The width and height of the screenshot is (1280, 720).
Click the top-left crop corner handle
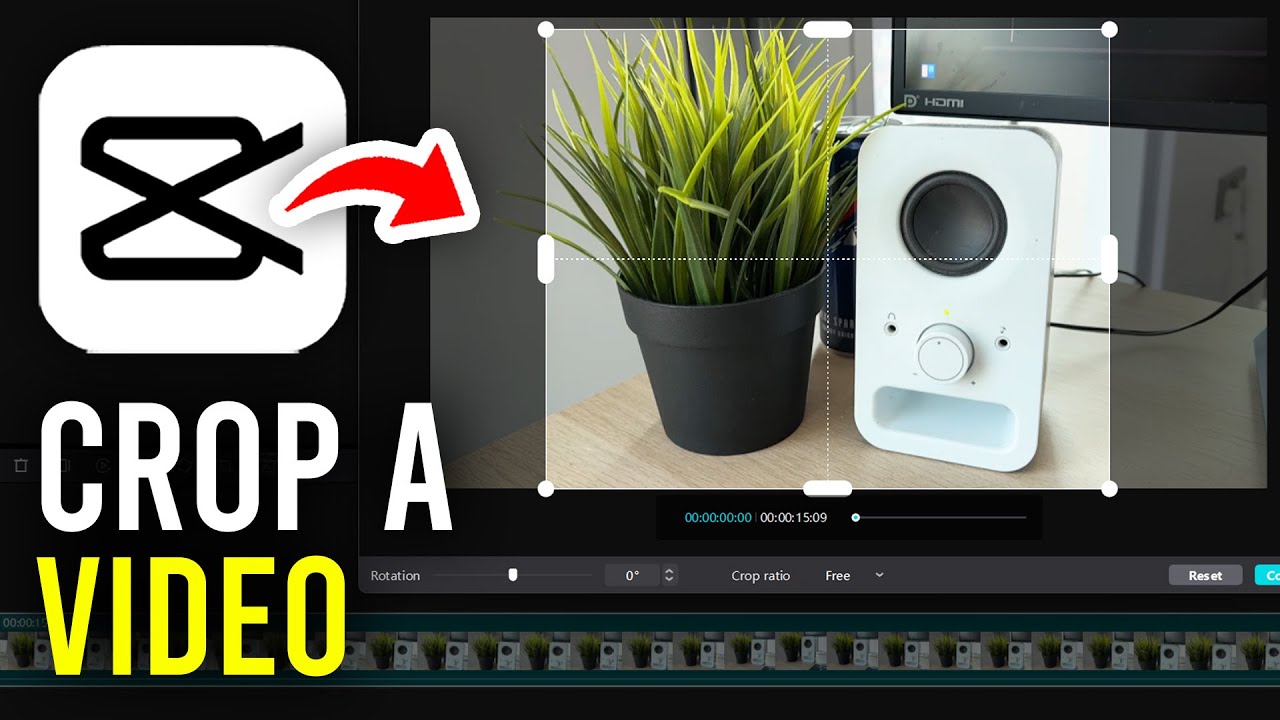tap(546, 29)
